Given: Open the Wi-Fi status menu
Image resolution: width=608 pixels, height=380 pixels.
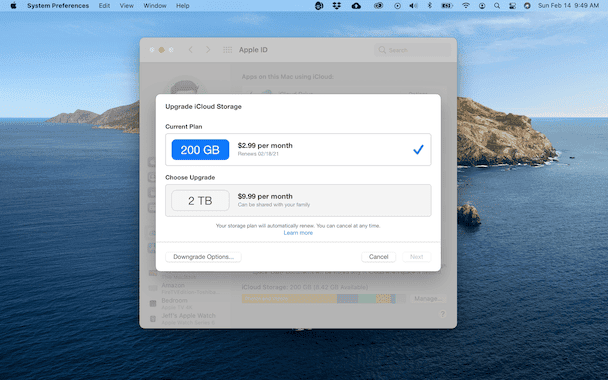Looking at the screenshot, I should point(466,5).
